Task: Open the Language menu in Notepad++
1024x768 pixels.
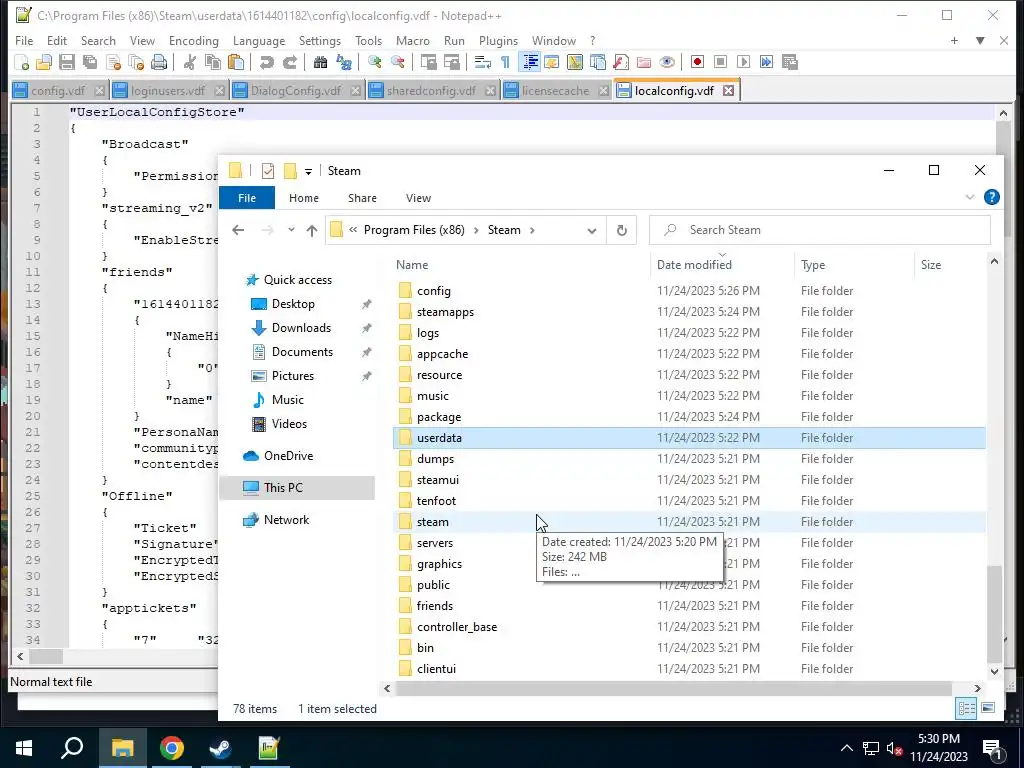Action: [259, 40]
